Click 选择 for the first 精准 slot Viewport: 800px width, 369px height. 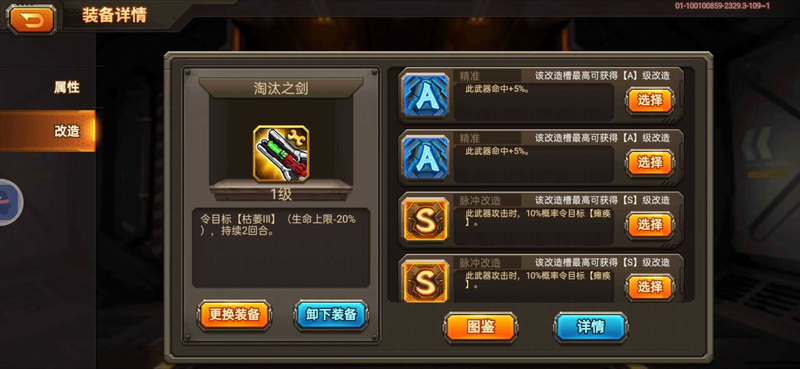[x=650, y=101]
